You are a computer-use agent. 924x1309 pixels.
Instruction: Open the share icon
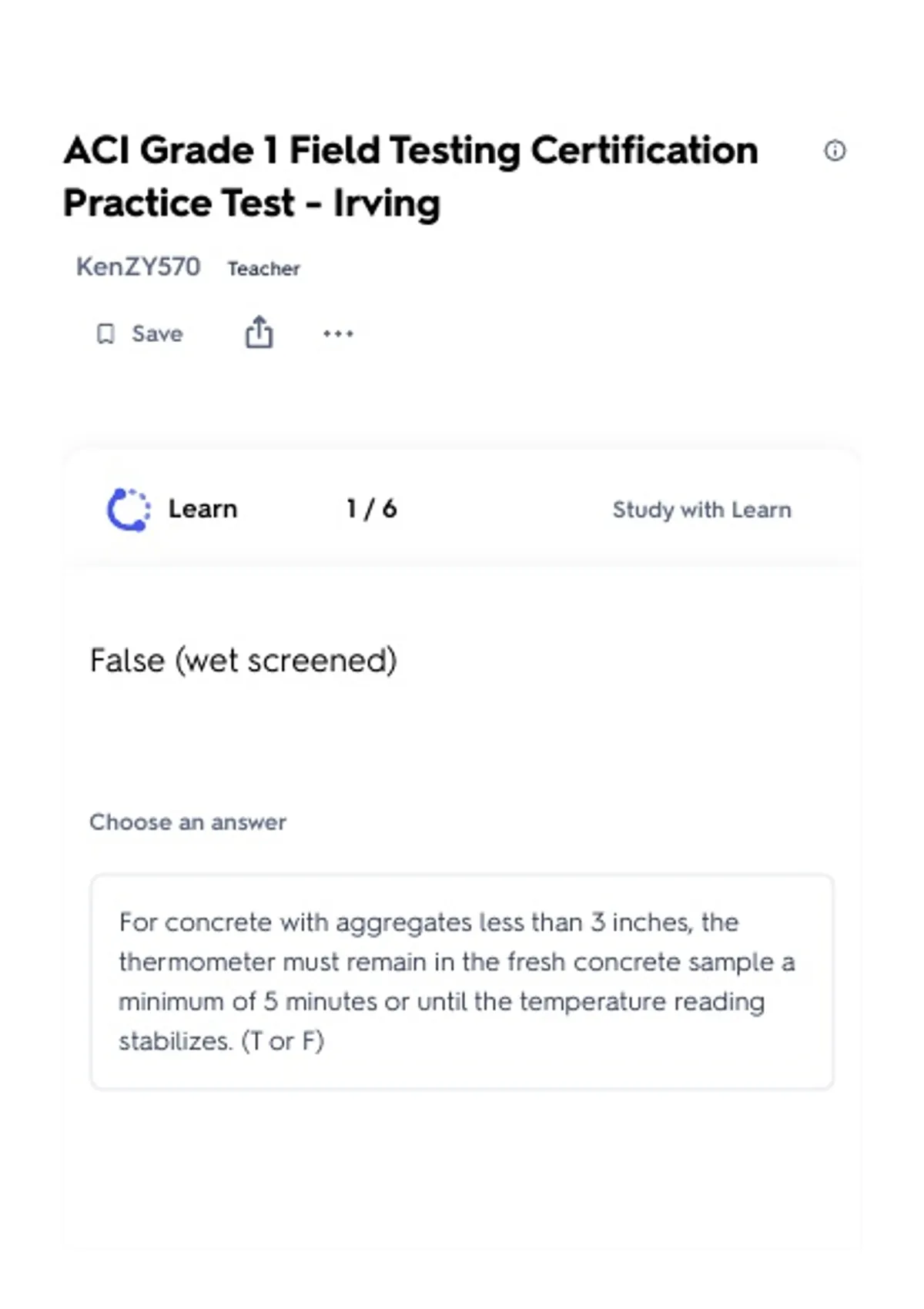259,333
